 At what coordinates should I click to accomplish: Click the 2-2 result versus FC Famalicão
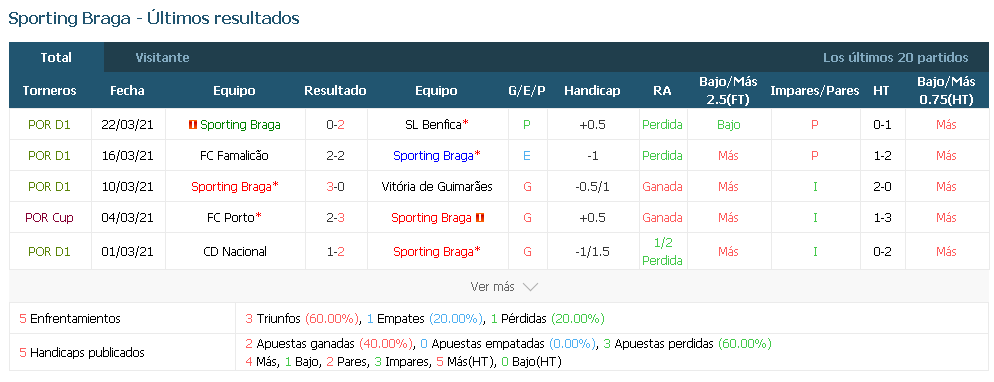click(x=335, y=156)
